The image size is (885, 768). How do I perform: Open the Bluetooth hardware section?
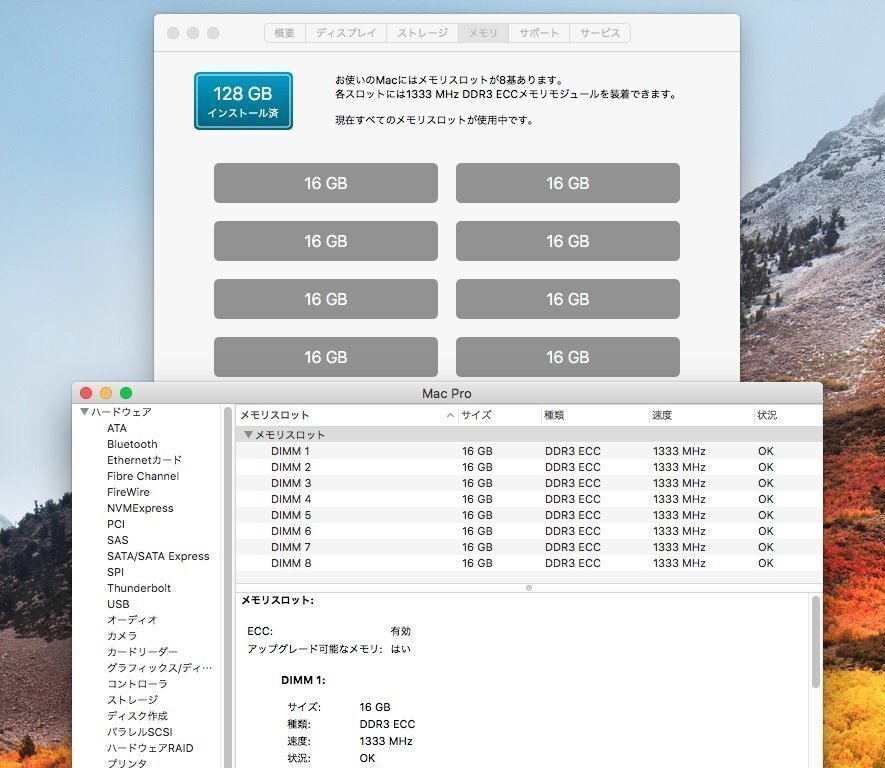point(132,443)
